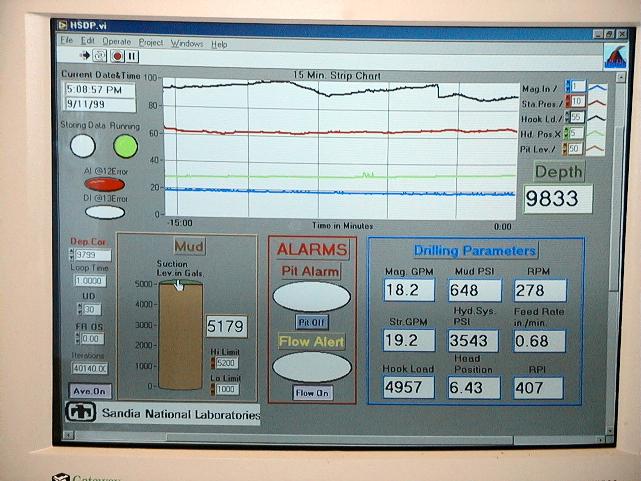Image resolution: width=641 pixels, height=481 pixels.
Task: Toggle the Flow On button
Action: click(x=311, y=393)
